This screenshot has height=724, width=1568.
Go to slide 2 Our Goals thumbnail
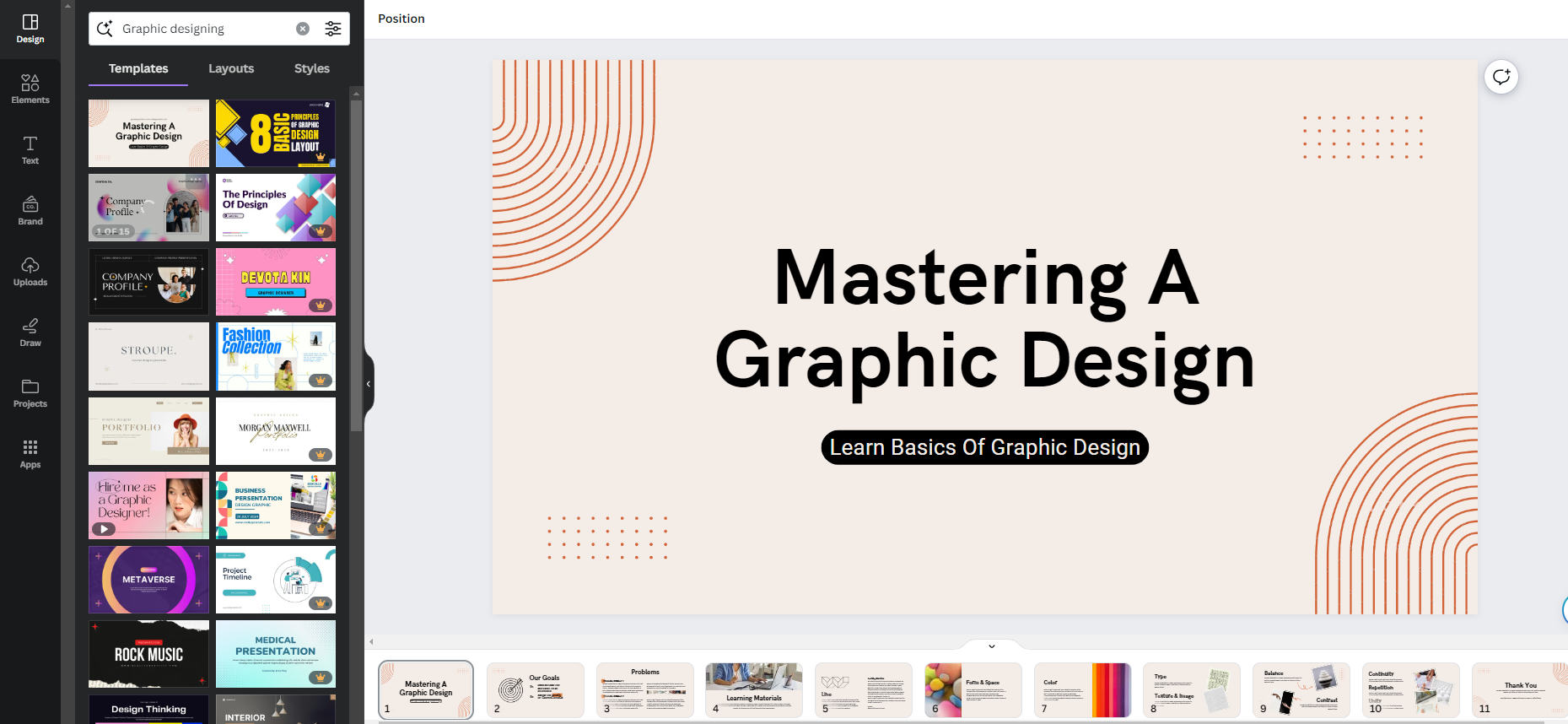coord(536,690)
